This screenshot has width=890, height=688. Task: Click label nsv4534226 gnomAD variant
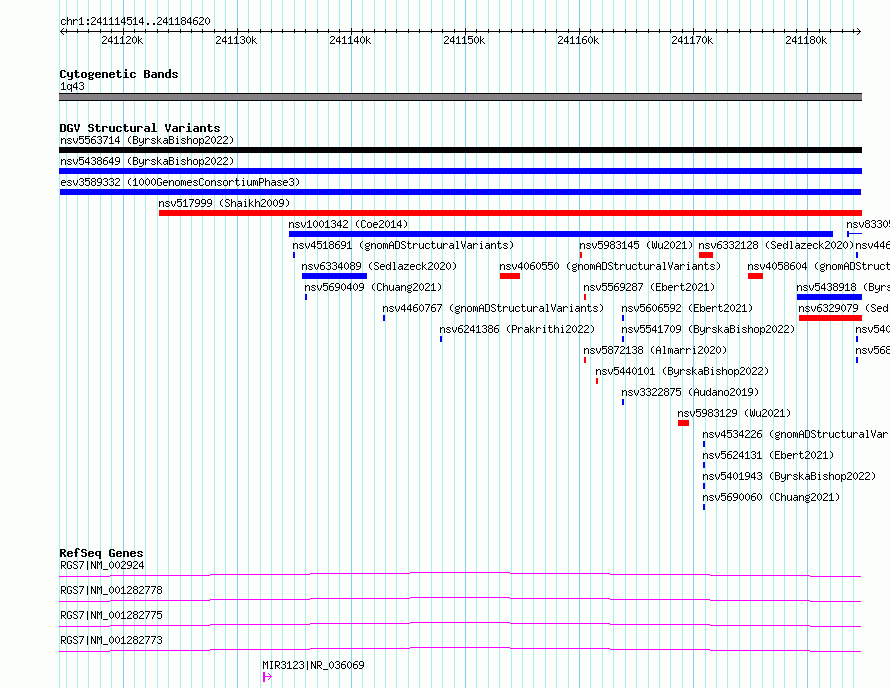tap(796, 434)
